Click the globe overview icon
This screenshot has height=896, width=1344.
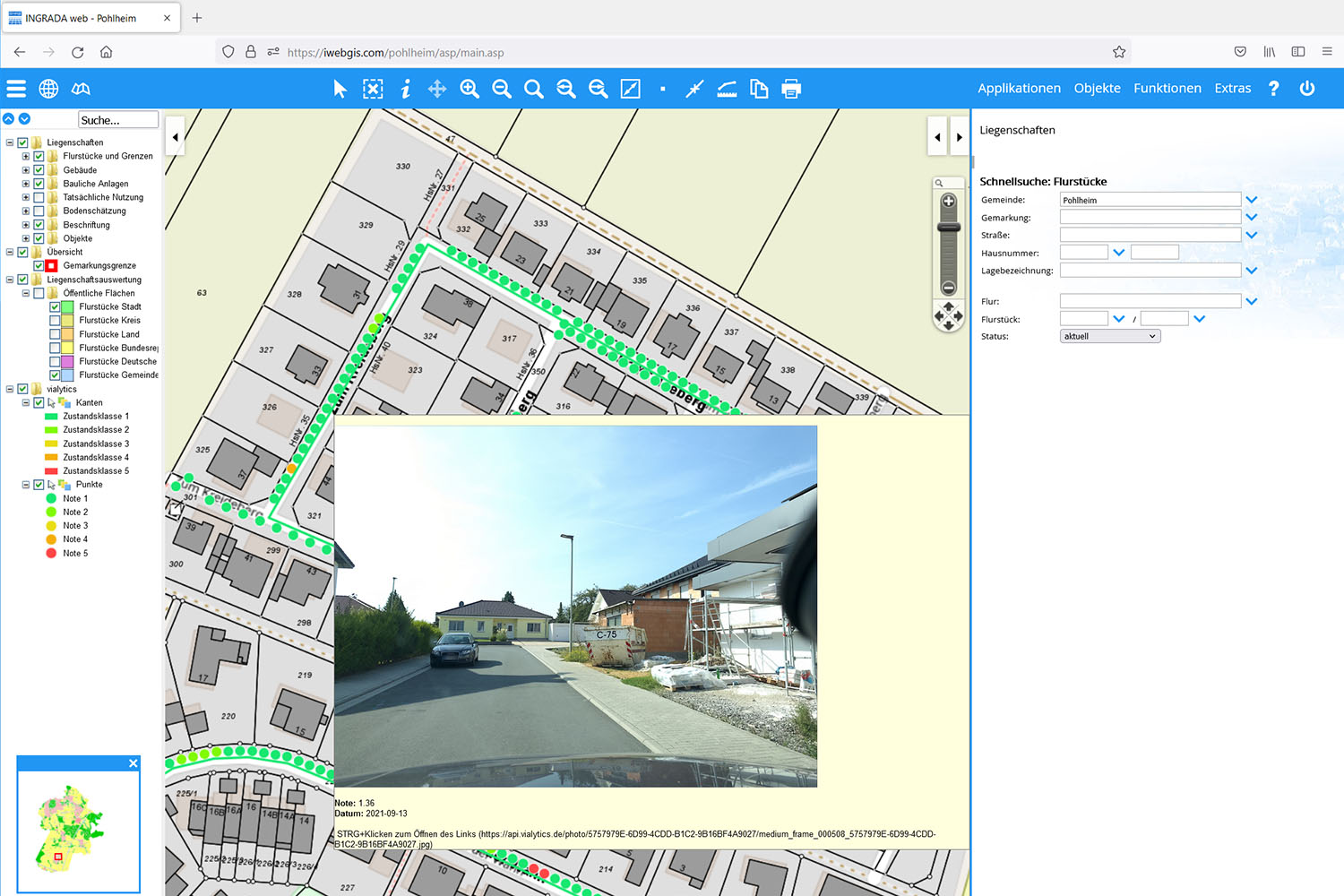tap(48, 89)
